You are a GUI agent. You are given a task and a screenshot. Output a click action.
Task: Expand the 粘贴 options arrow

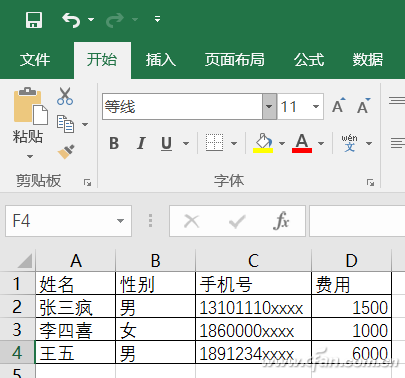tap(30, 156)
